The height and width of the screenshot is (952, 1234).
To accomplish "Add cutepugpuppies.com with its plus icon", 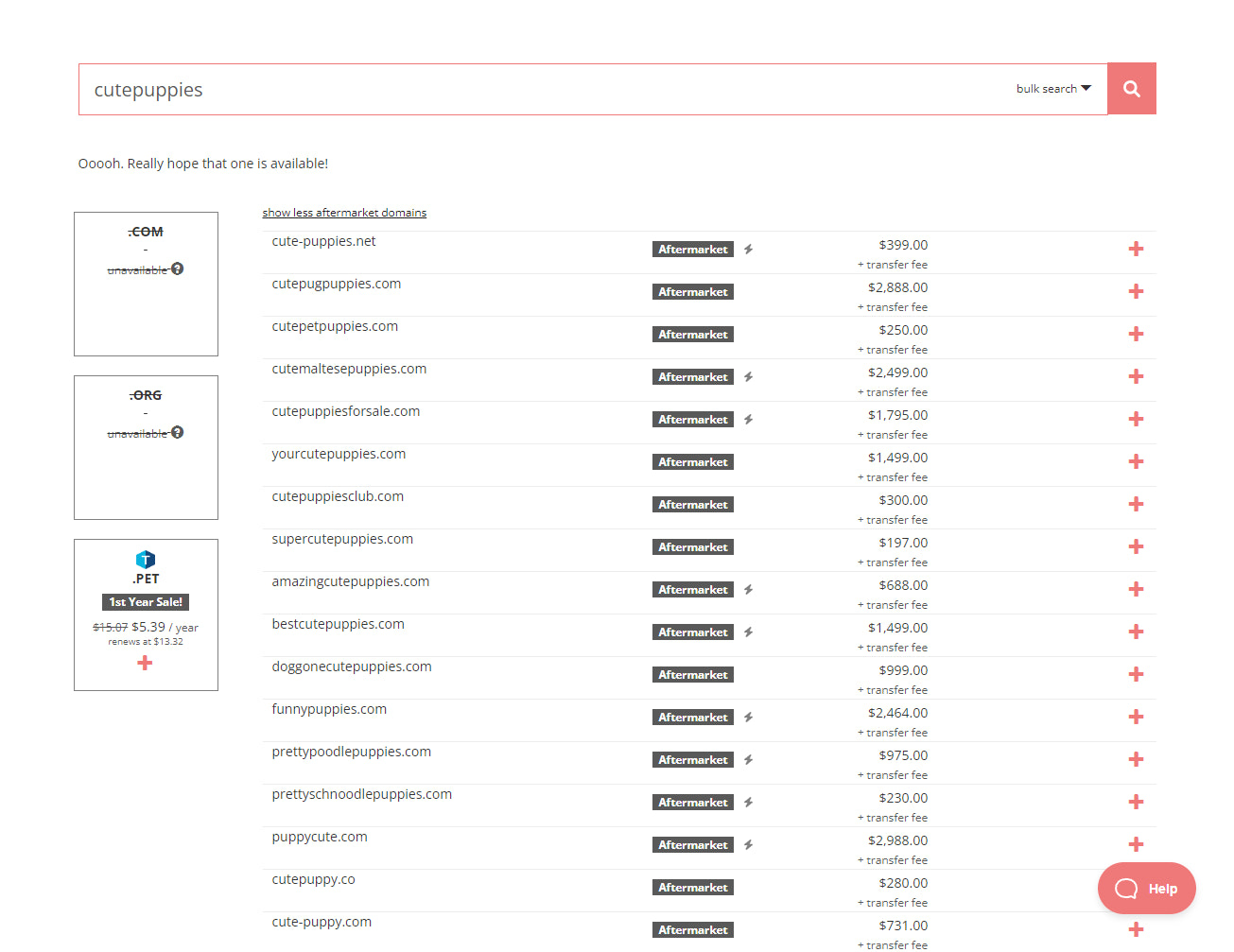I will [1136, 291].
